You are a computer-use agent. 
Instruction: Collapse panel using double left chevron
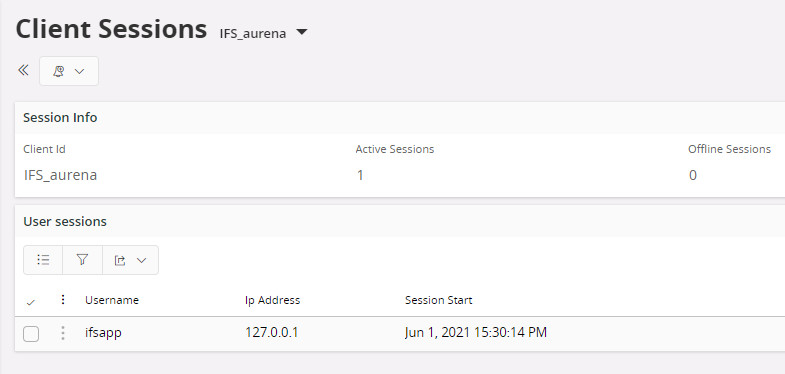(x=23, y=70)
